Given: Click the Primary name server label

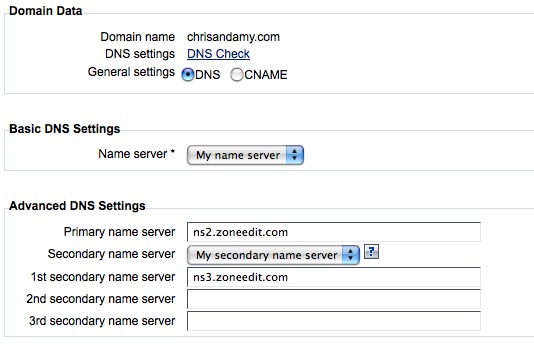Looking at the screenshot, I should (x=120, y=232).
